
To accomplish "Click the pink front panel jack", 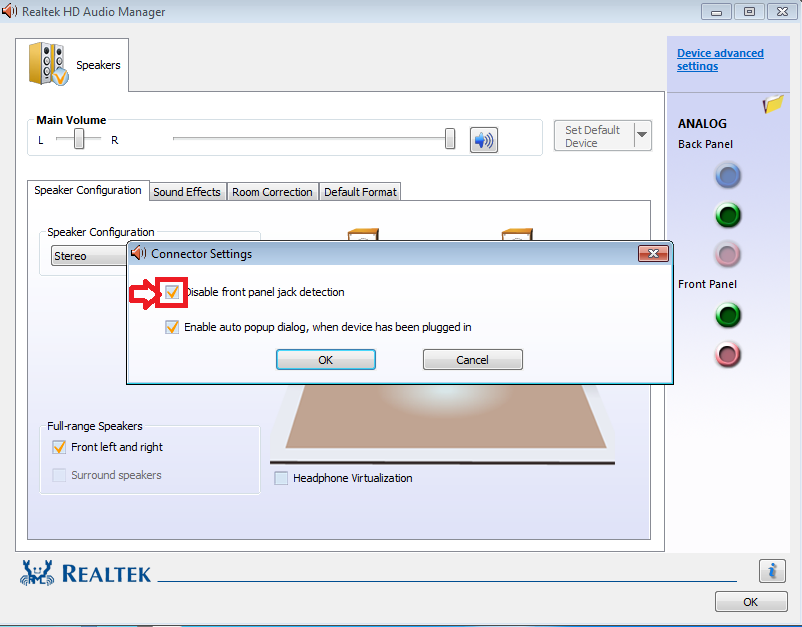I will coord(727,354).
